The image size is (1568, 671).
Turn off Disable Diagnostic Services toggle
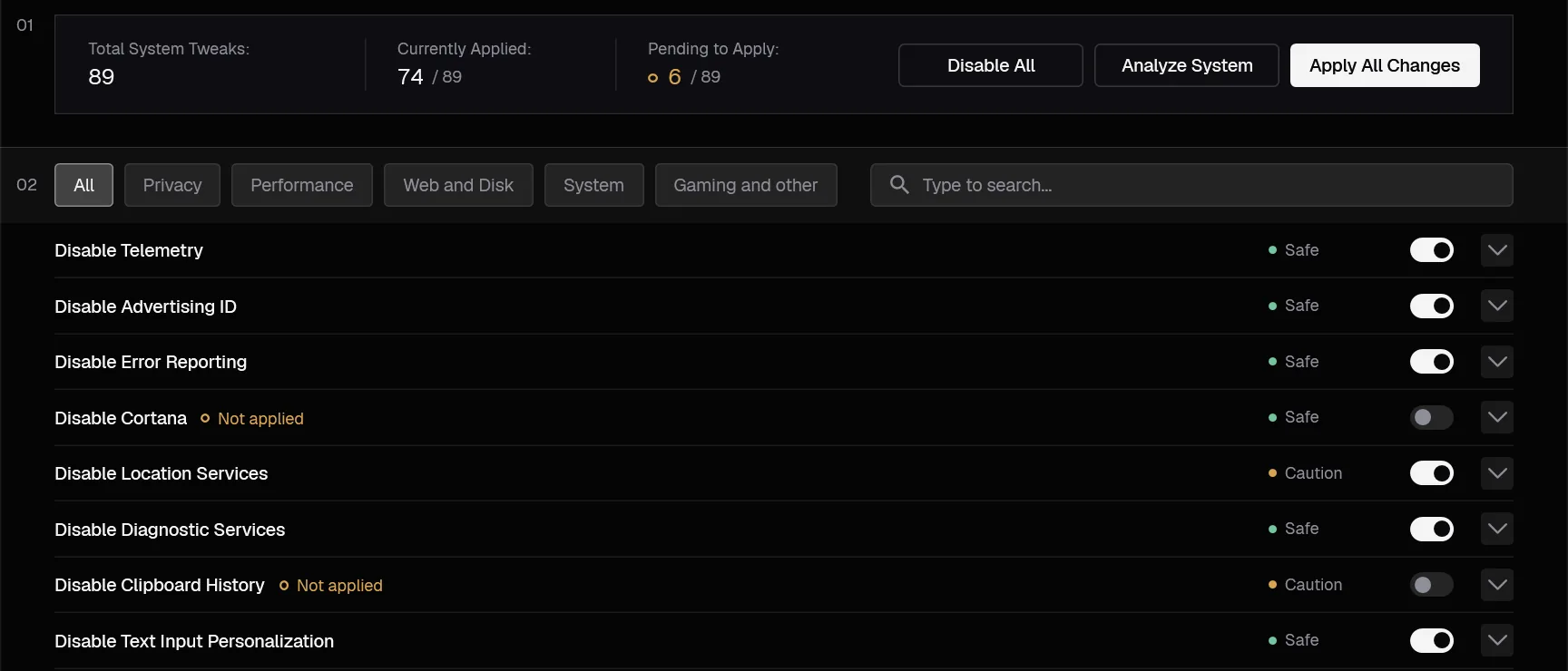(1432, 529)
